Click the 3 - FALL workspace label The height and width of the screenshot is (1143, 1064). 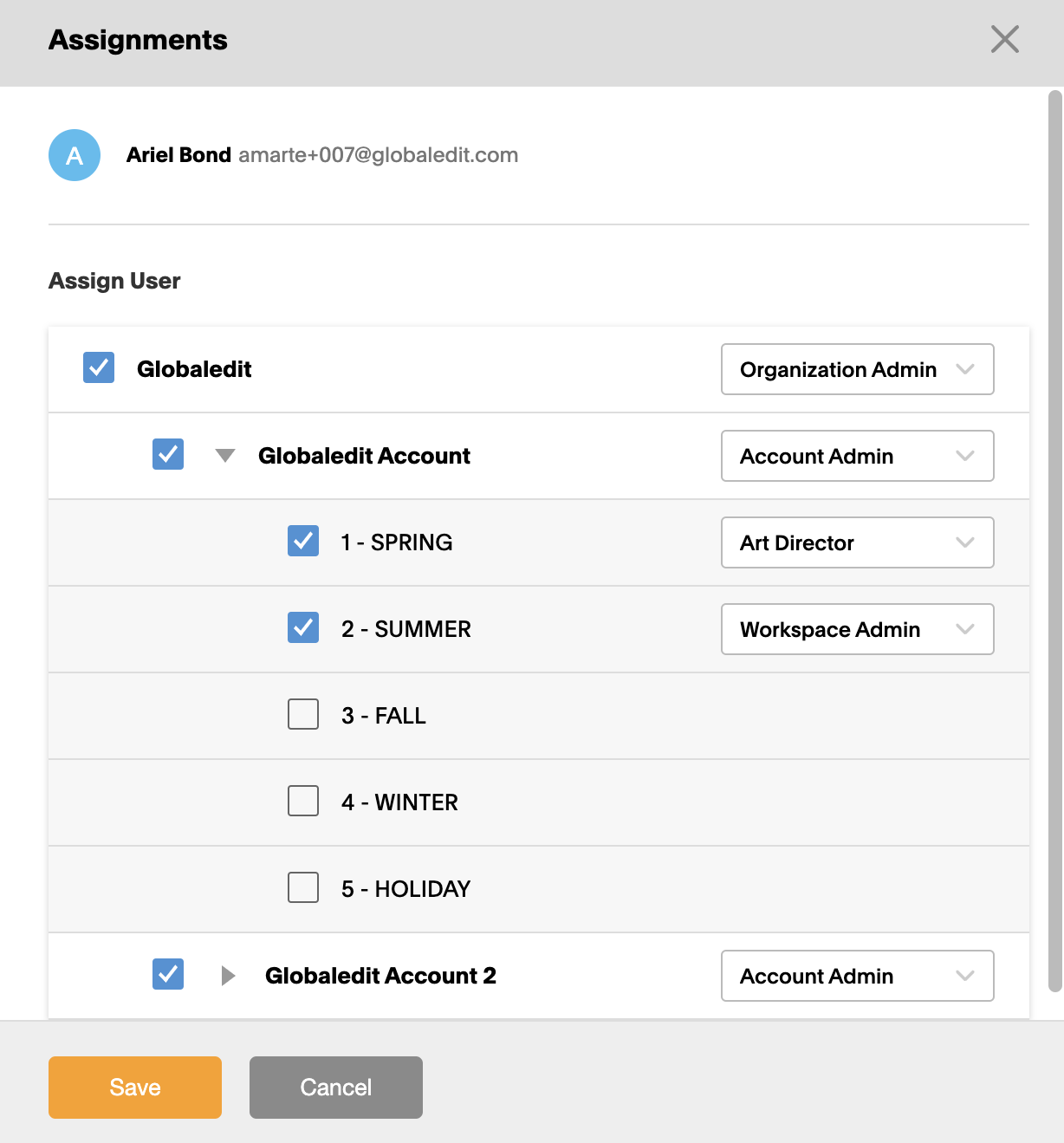(x=384, y=716)
